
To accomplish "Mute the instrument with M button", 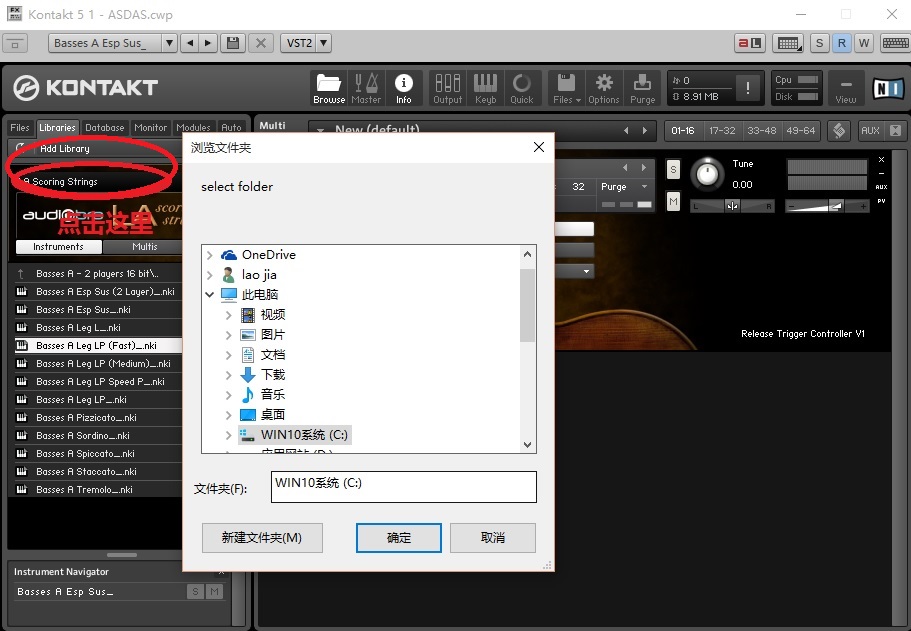I will 673,202.
